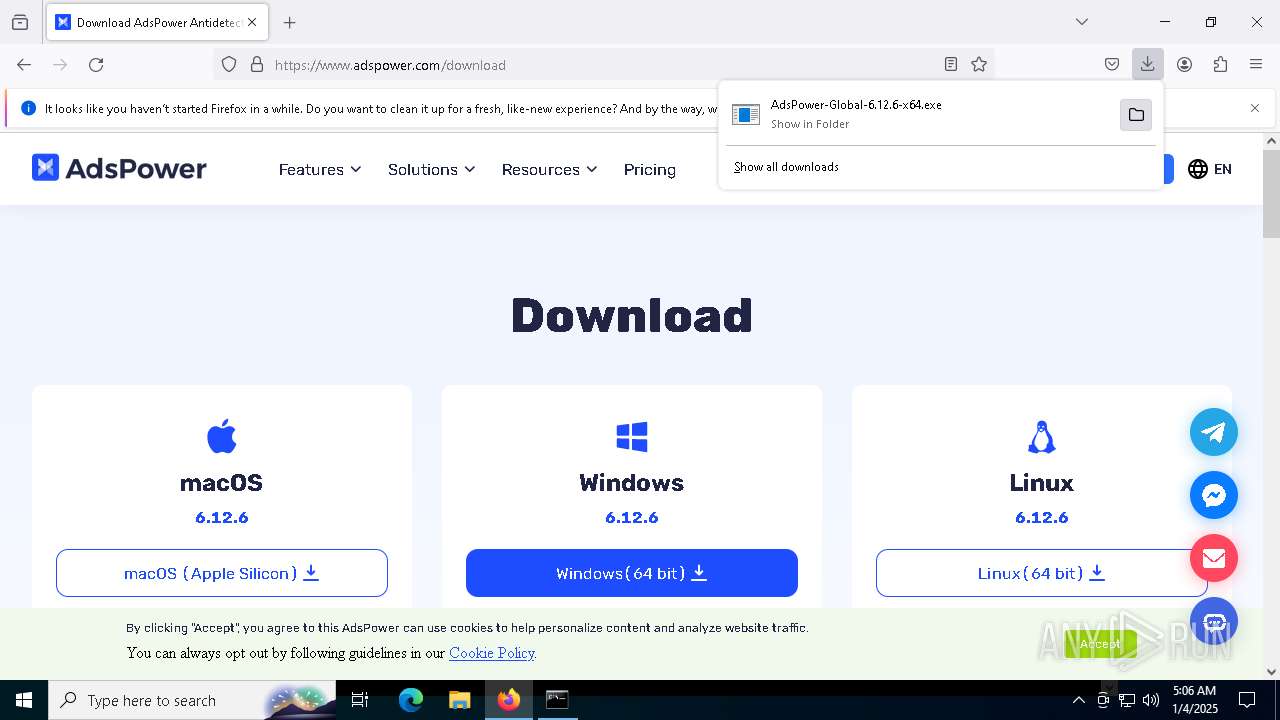1280x720 pixels.
Task: Open containing folder for AdsPower download
Action: [x=1136, y=115]
